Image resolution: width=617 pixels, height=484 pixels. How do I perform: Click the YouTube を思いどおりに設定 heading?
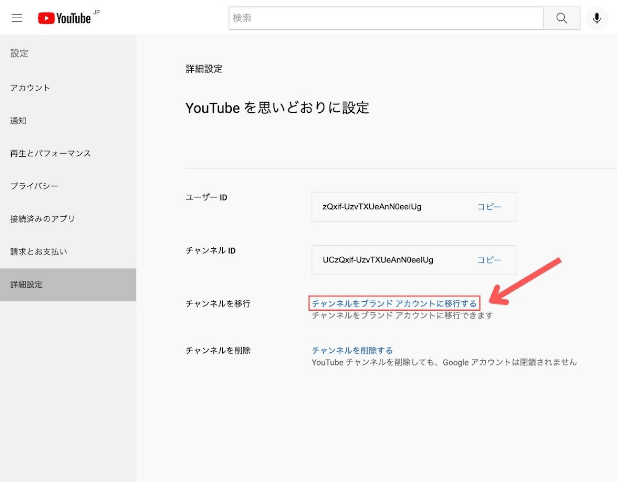[277, 107]
